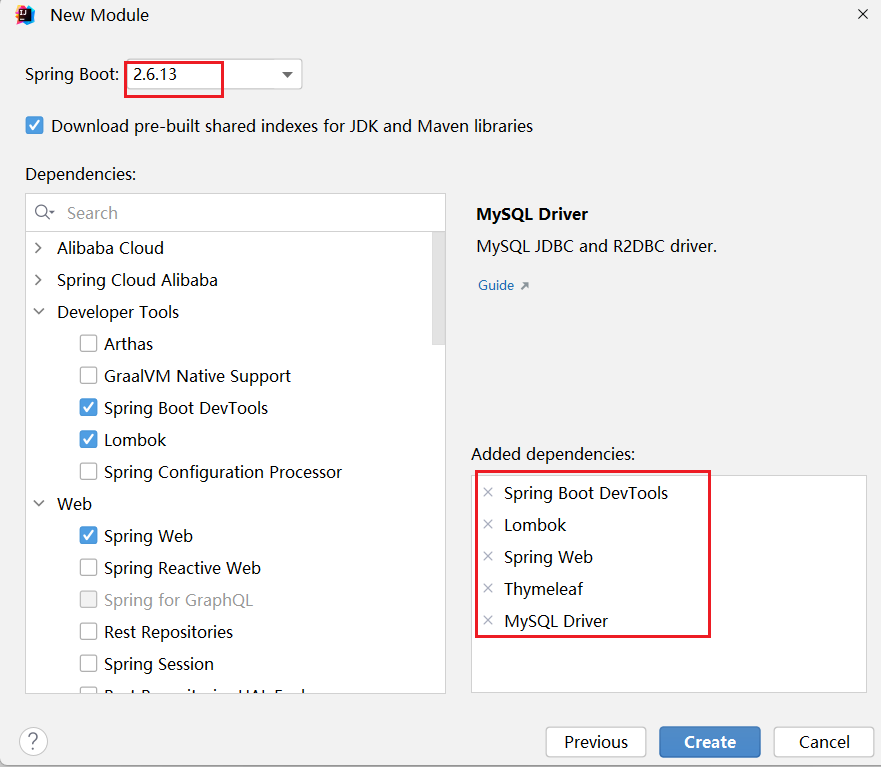Remove Lombok from added dependencies
Viewport: 881px width, 767px height.
(x=488, y=525)
